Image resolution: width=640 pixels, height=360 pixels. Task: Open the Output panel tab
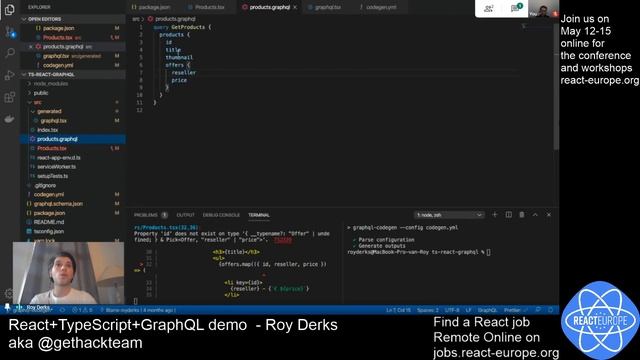click(185, 215)
